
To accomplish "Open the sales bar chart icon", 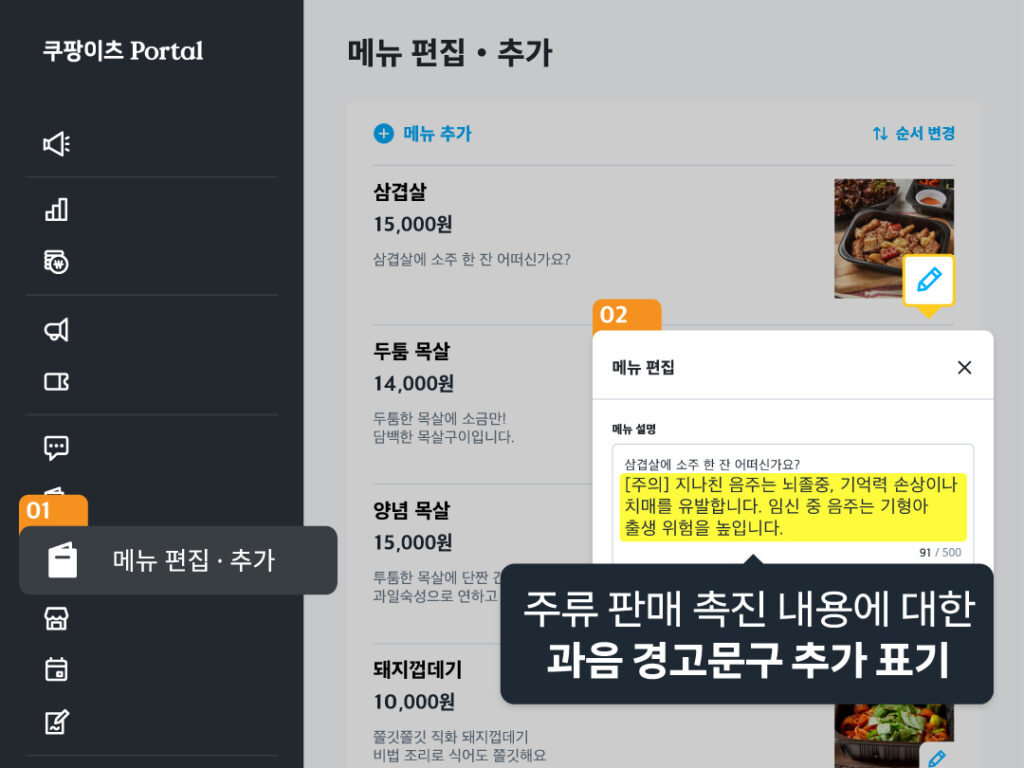I will pyautogui.click(x=57, y=209).
